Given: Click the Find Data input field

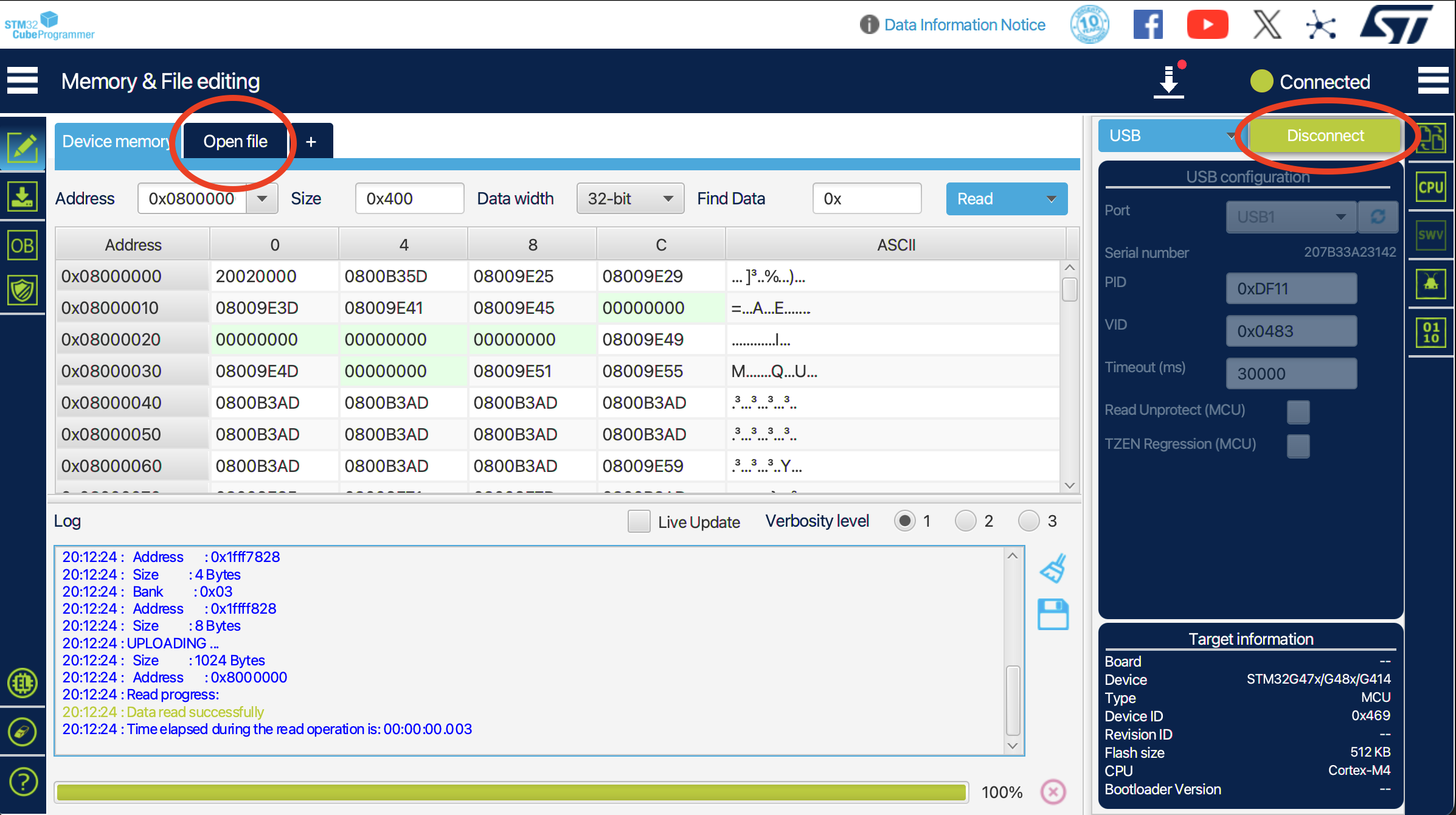Looking at the screenshot, I should pyautogui.click(x=867, y=199).
